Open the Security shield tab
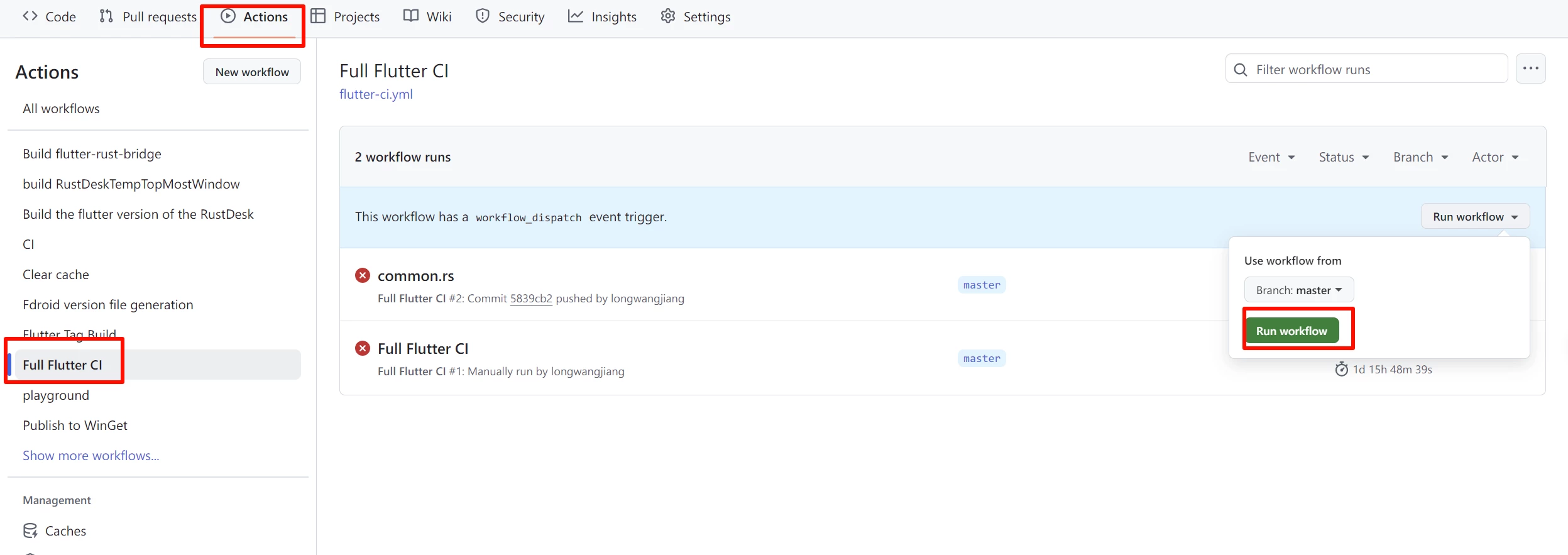This screenshot has width=1568, height=555. coord(510,17)
